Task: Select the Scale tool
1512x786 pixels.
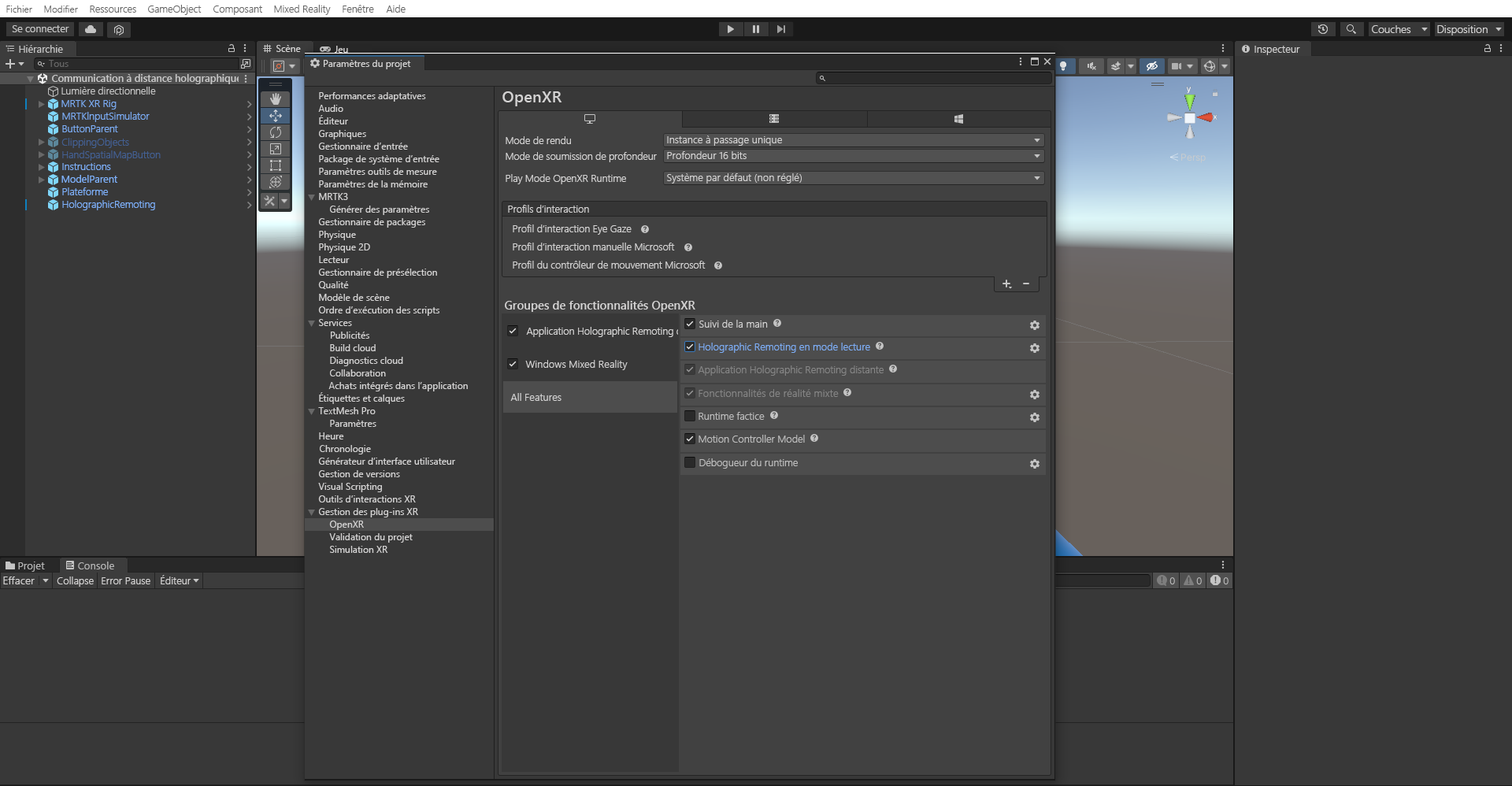Action: [x=276, y=149]
